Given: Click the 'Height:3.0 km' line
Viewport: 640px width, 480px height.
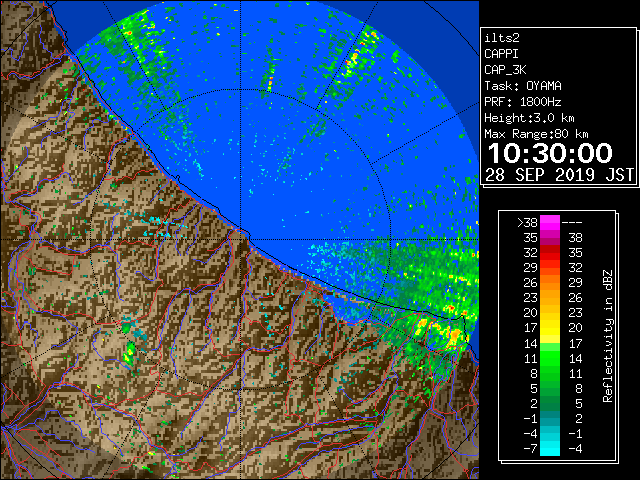Looking at the screenshot, I should [x=529, y=118].
